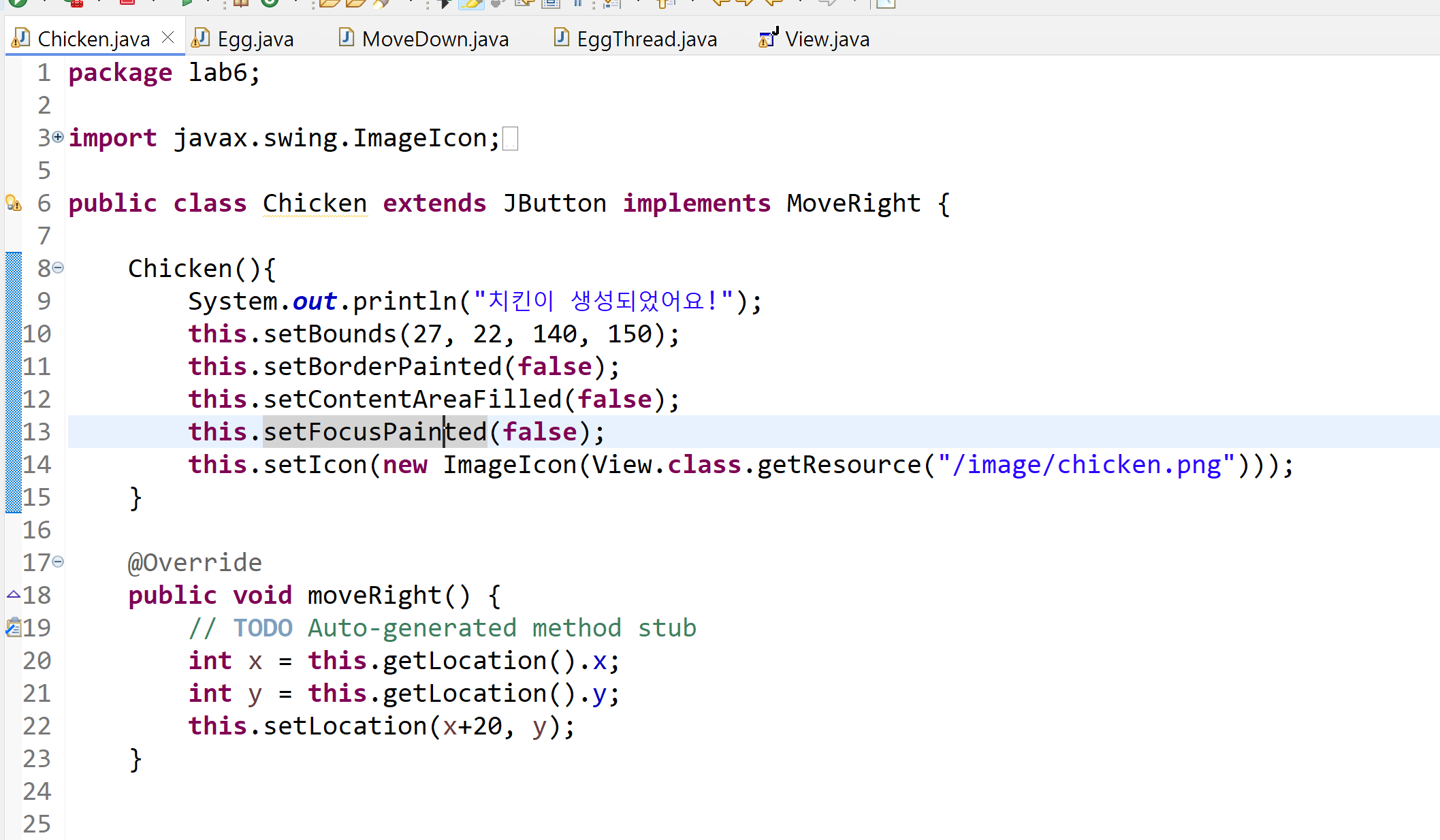The height and width of the screenshot is (840, 1440).
Task: Place cursor in the "/image/chicken.png" string
Action: click(x=1086, y=465)
